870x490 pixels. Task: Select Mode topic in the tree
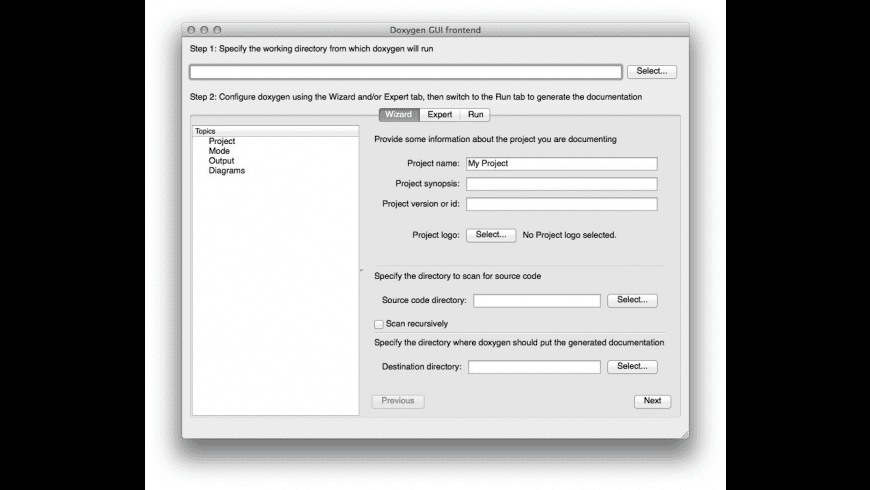click(x=219, y=151)
